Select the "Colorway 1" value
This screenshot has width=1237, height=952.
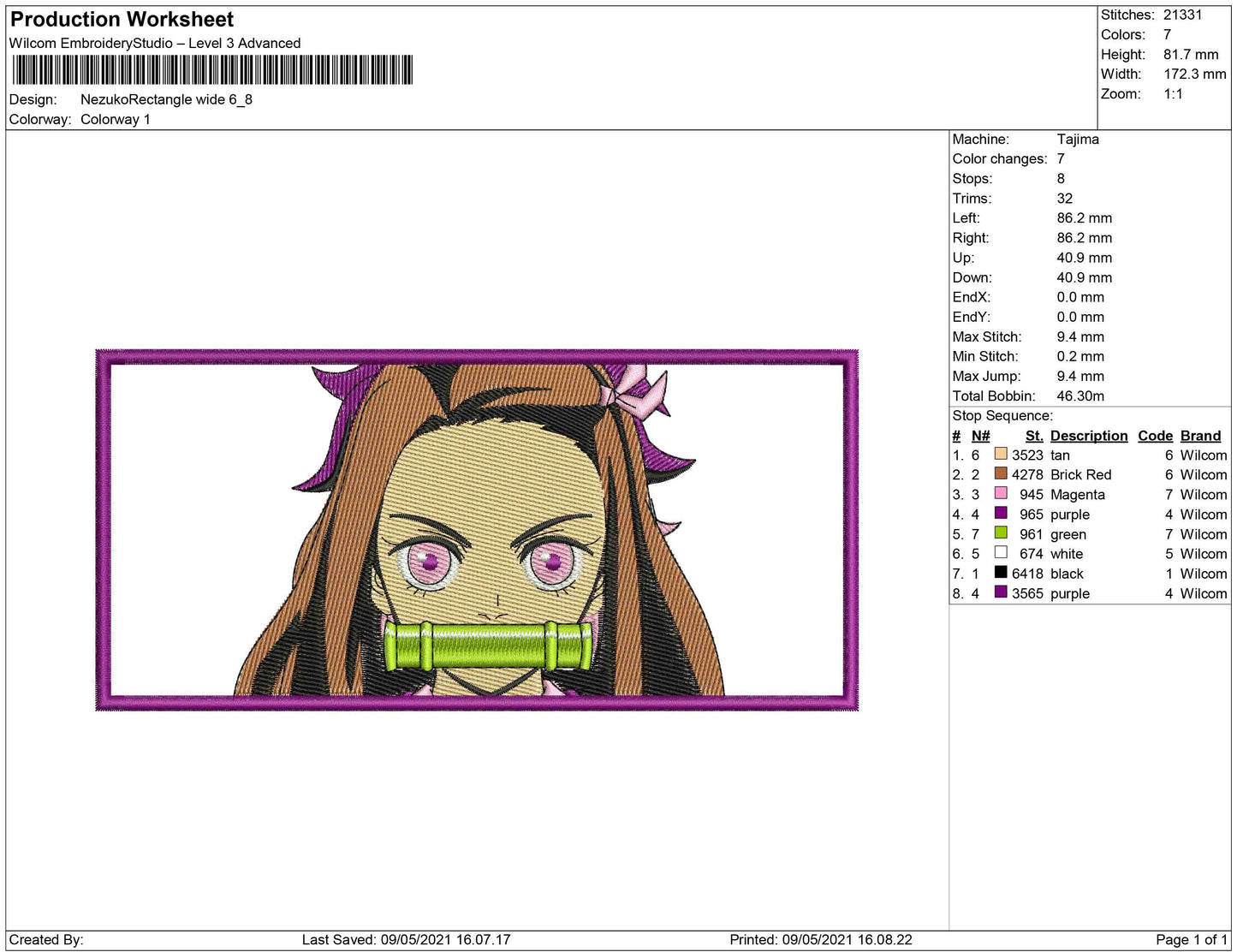116,120
